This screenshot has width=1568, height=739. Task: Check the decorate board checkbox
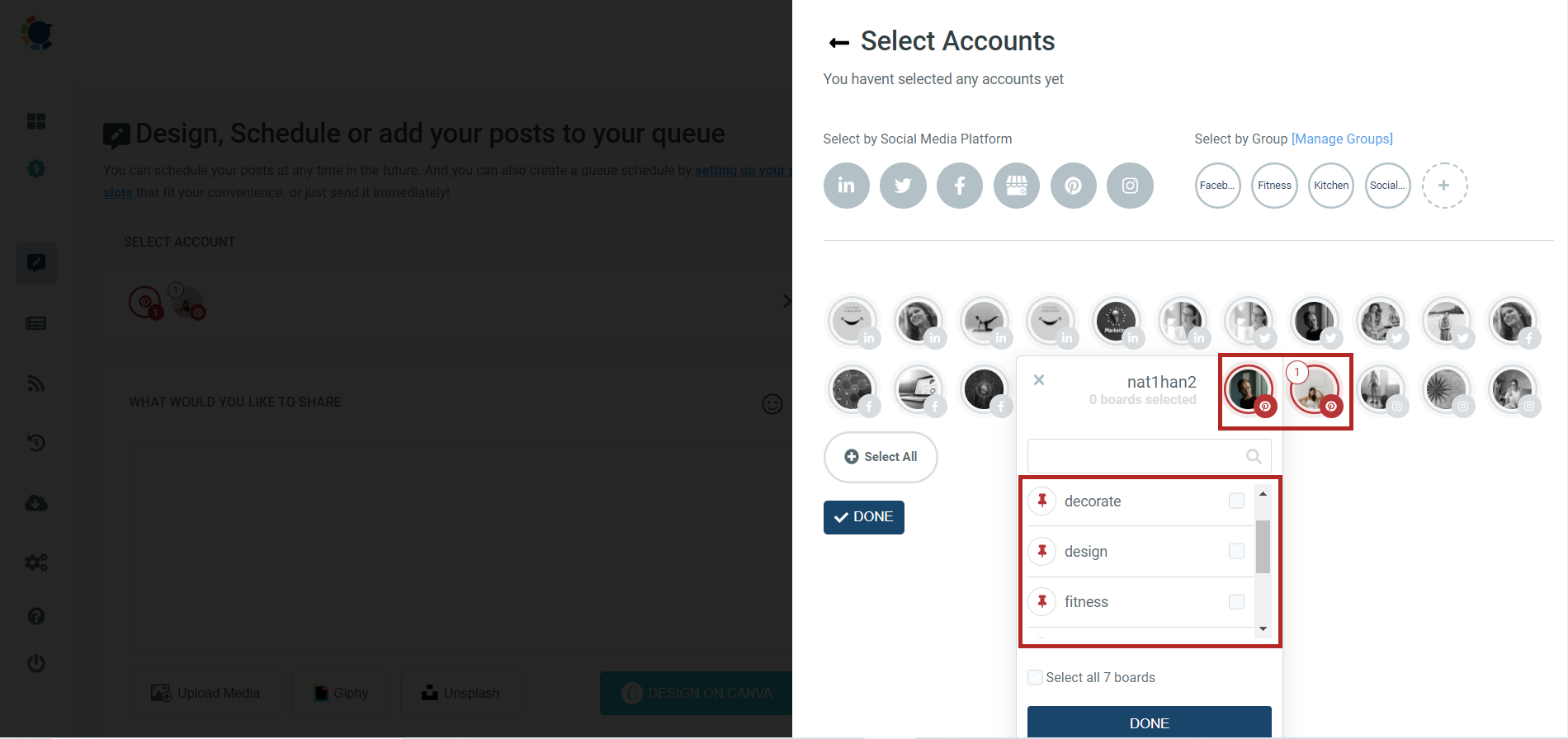(x=1236, y=501)
